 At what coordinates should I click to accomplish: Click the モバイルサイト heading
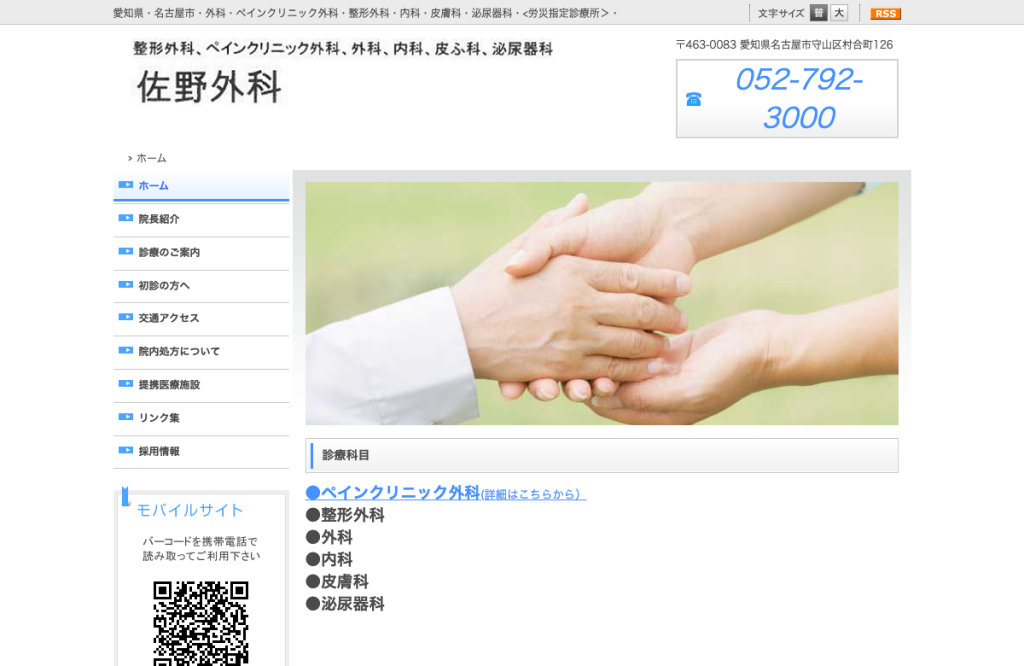coord(189,511)
